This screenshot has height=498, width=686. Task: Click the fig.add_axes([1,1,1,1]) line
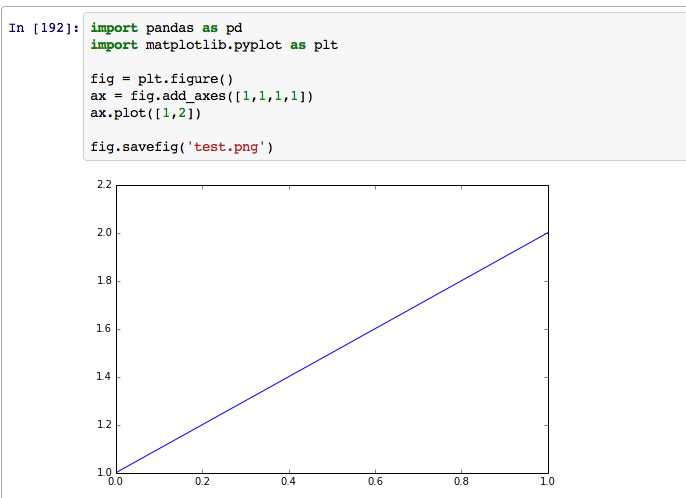pos(202,96)
